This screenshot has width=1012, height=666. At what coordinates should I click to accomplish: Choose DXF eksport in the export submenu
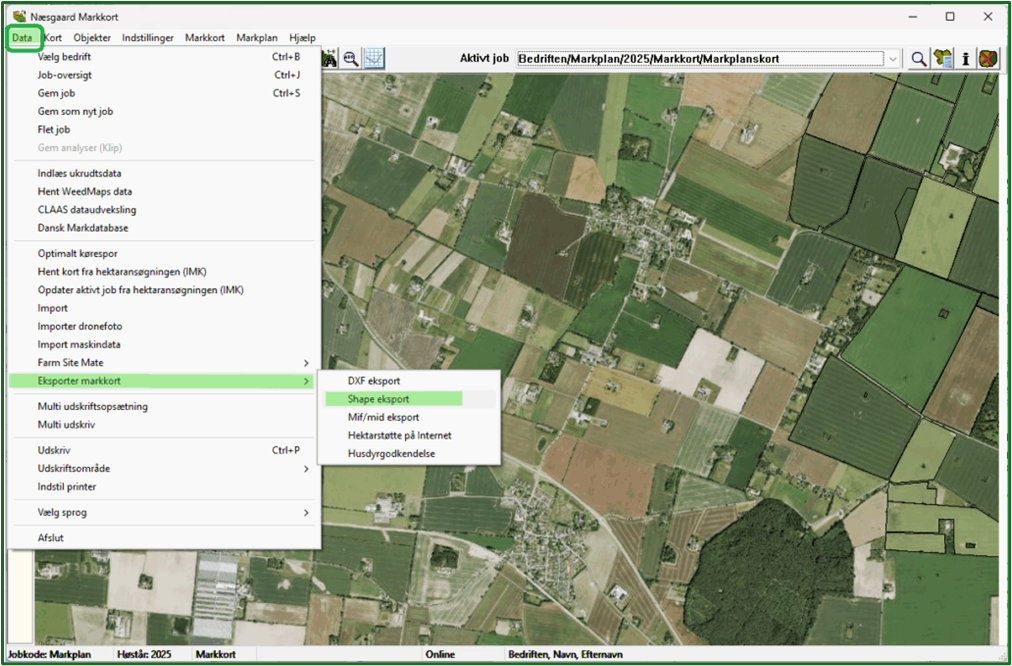[373, 381]
